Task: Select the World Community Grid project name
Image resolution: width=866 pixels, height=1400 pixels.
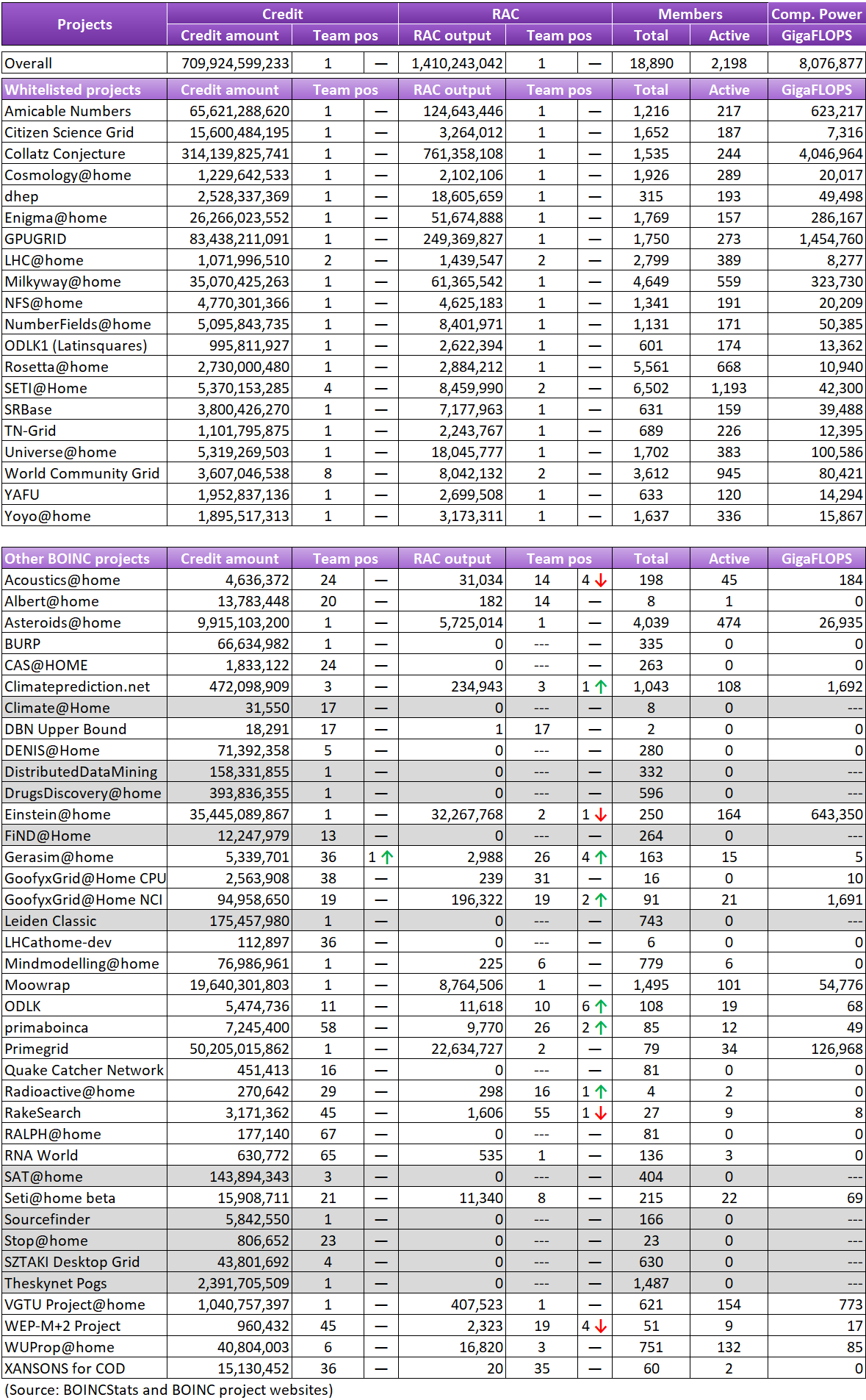Action: (82, 473)
